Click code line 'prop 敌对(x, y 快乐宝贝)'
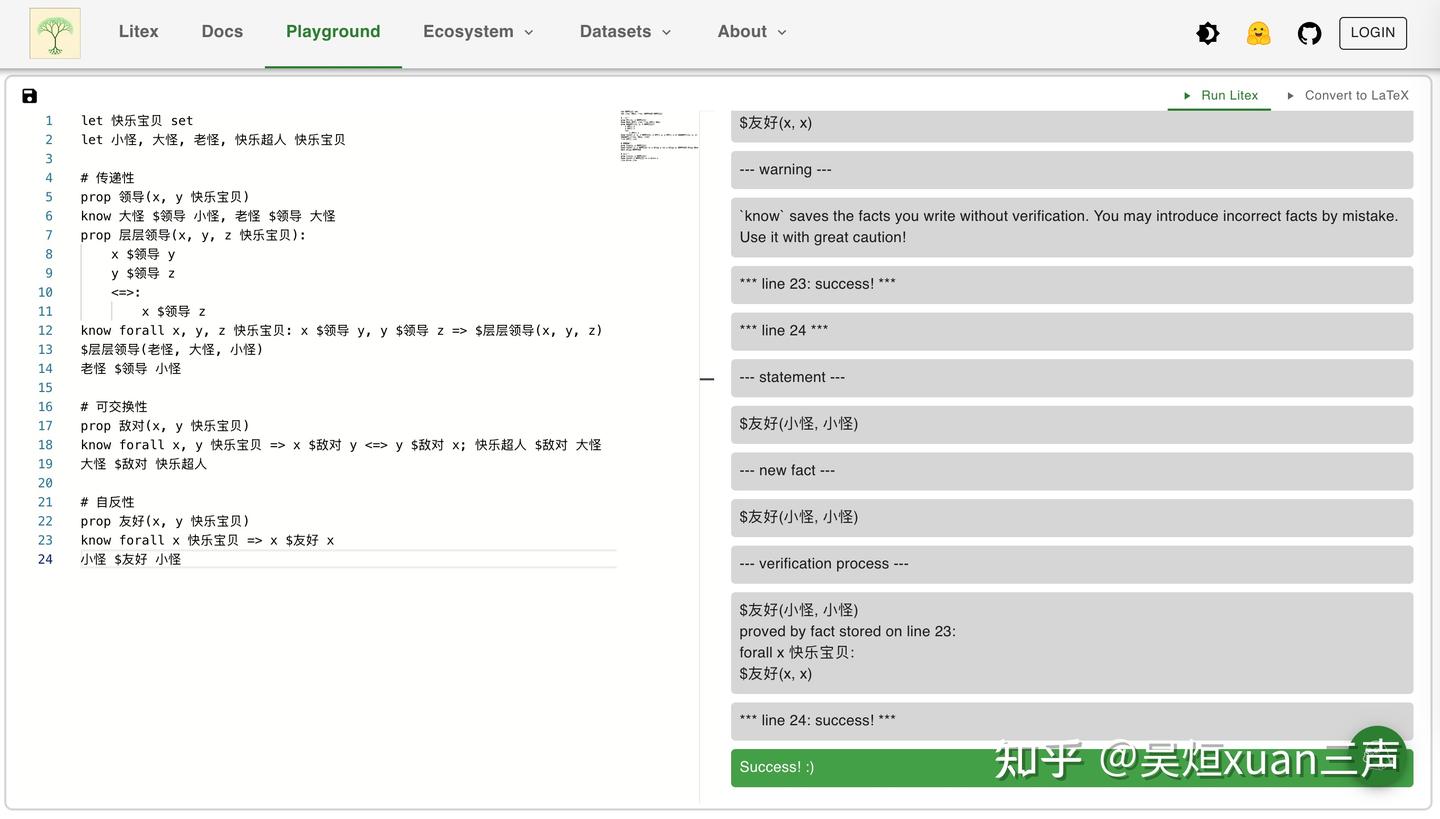Screen dimensions: 1440x819 click(165, 426)
